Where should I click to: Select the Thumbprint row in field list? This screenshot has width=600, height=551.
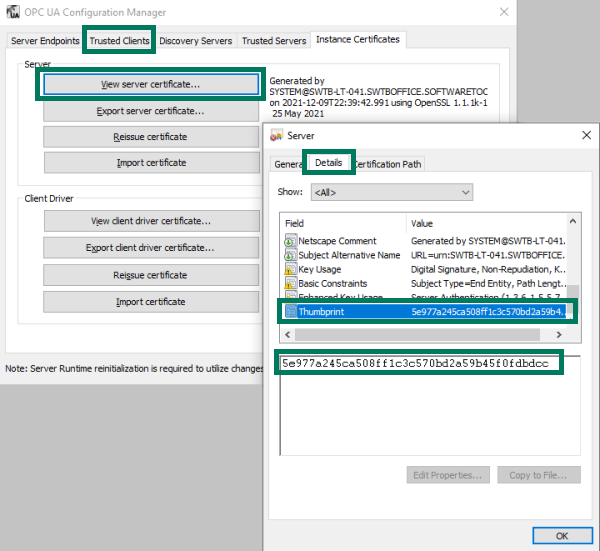coord(426,311)
